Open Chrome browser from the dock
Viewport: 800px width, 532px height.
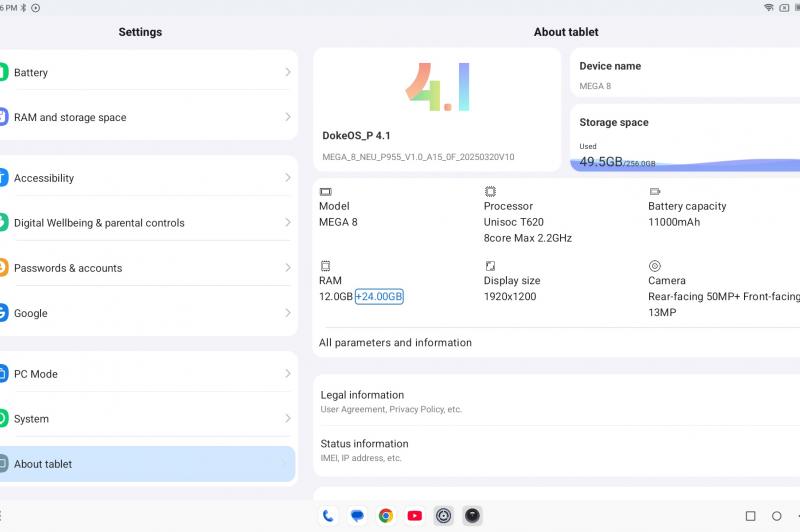pyautogui.click(x=386, y=516)
